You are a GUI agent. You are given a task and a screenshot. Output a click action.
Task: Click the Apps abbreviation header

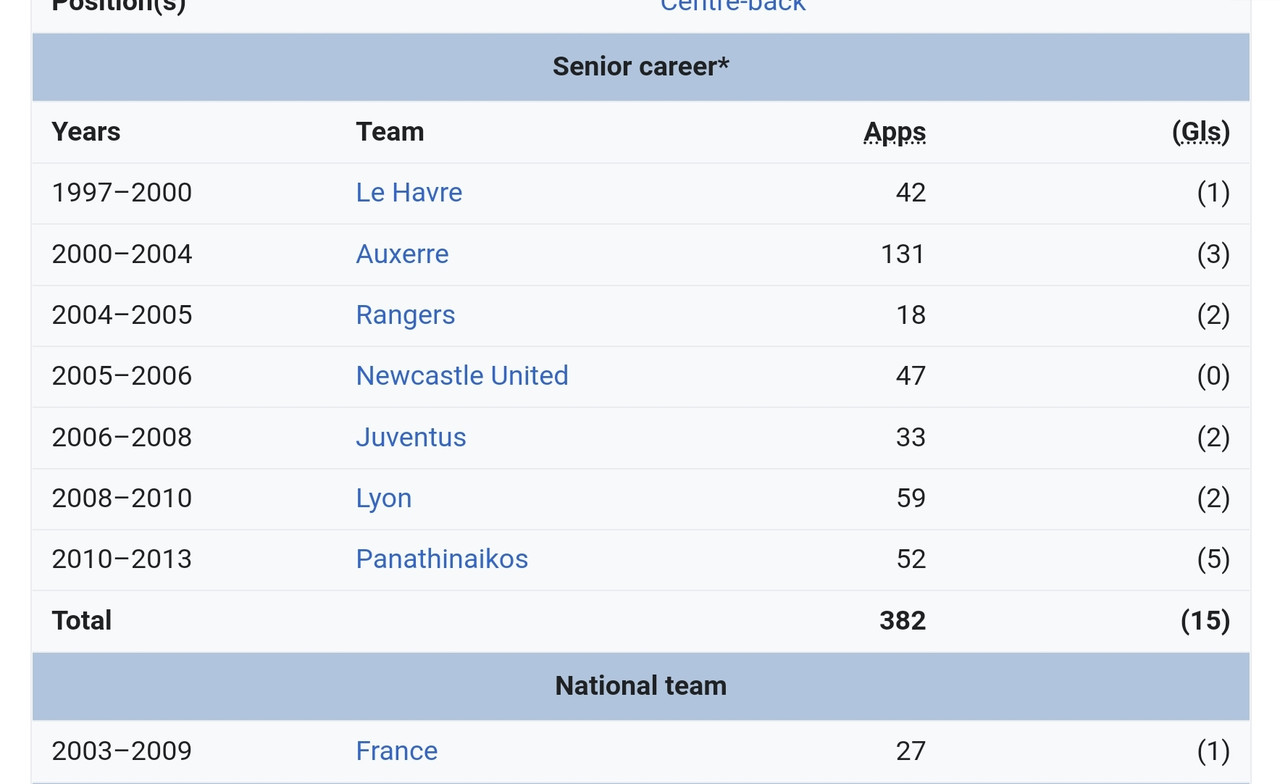pos(894,132)
